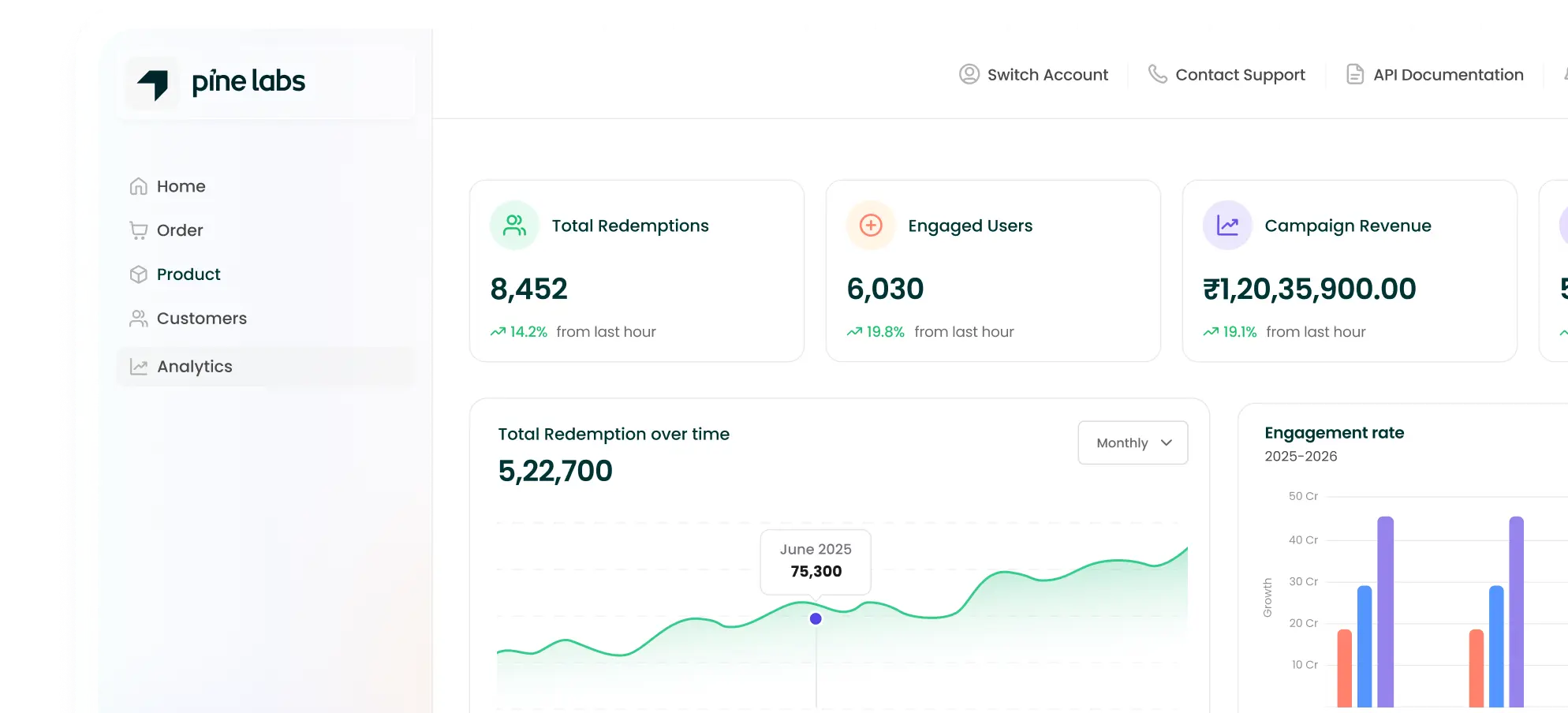This screenshot has height=713, width=1568.
Task: Open the Monthly period dropdown
Action: (x=1133, y=442)
